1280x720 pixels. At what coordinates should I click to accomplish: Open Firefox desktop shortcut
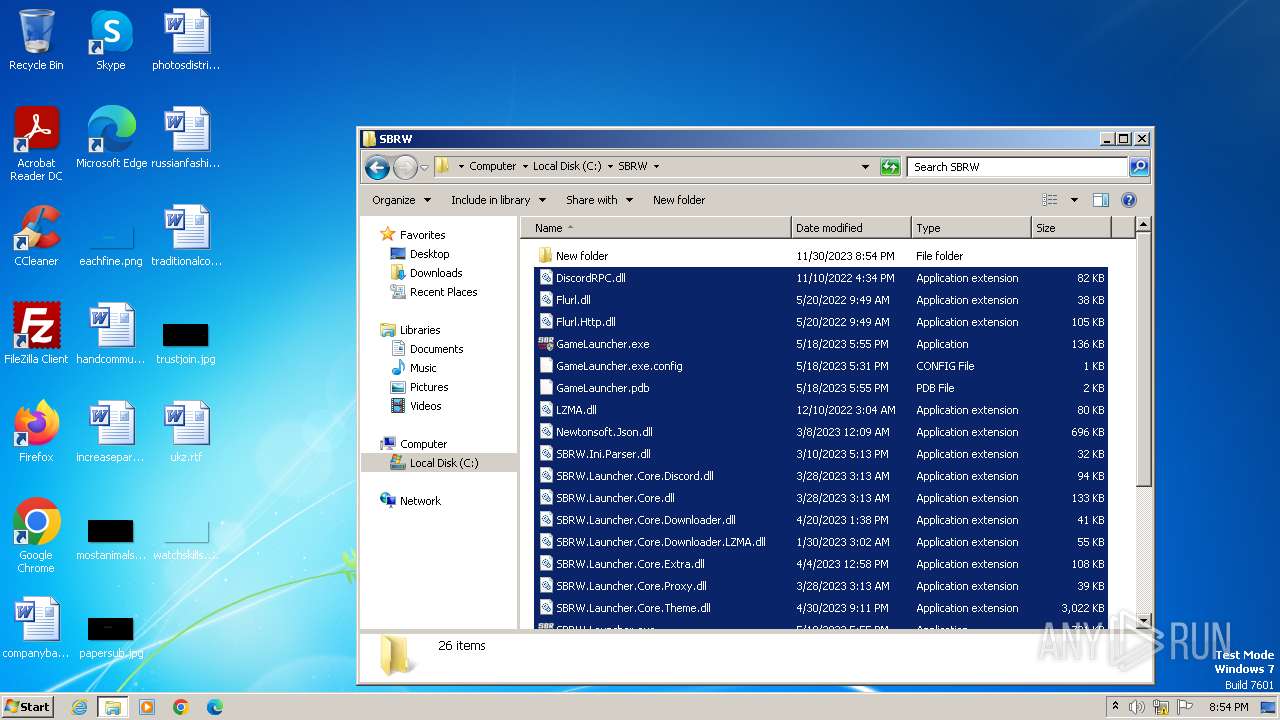tap(36, 432)
